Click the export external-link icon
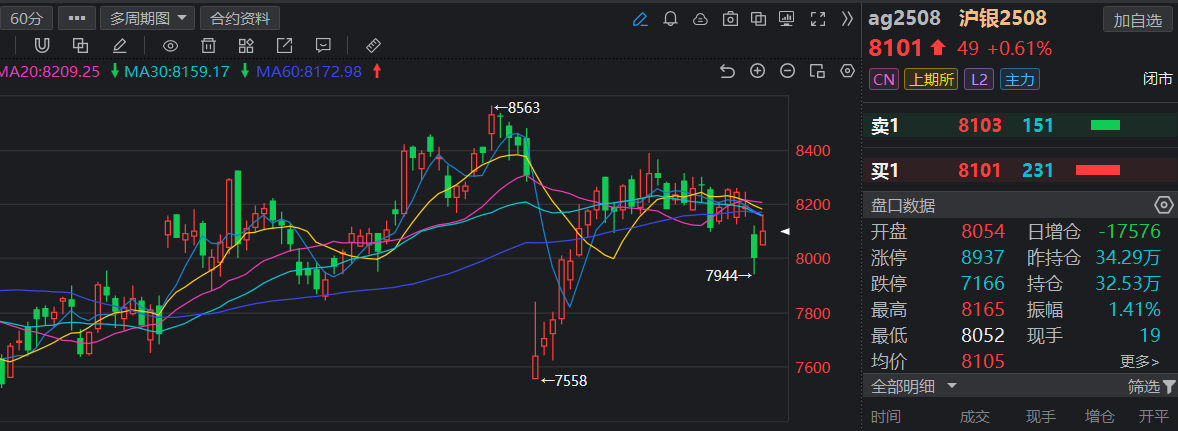The height and width of the screenshot is (431, 1178). click(x=285, y=46)
